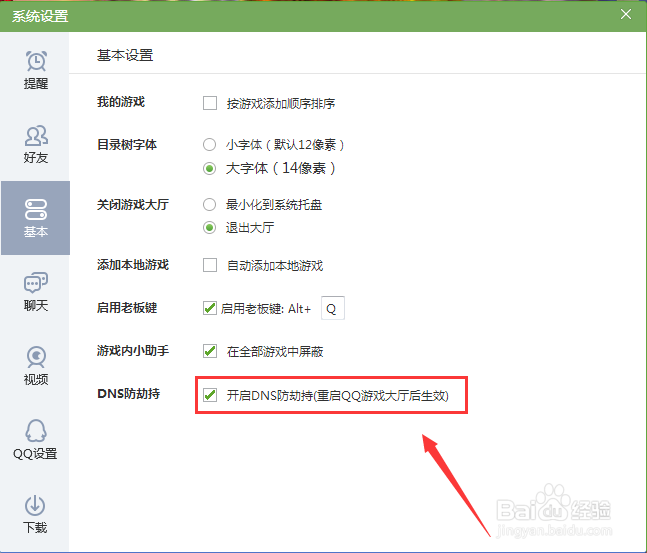Click the DNS防劫持 bold section label
The height and width of the screenshot is (553, 647).
click(129, 394)
